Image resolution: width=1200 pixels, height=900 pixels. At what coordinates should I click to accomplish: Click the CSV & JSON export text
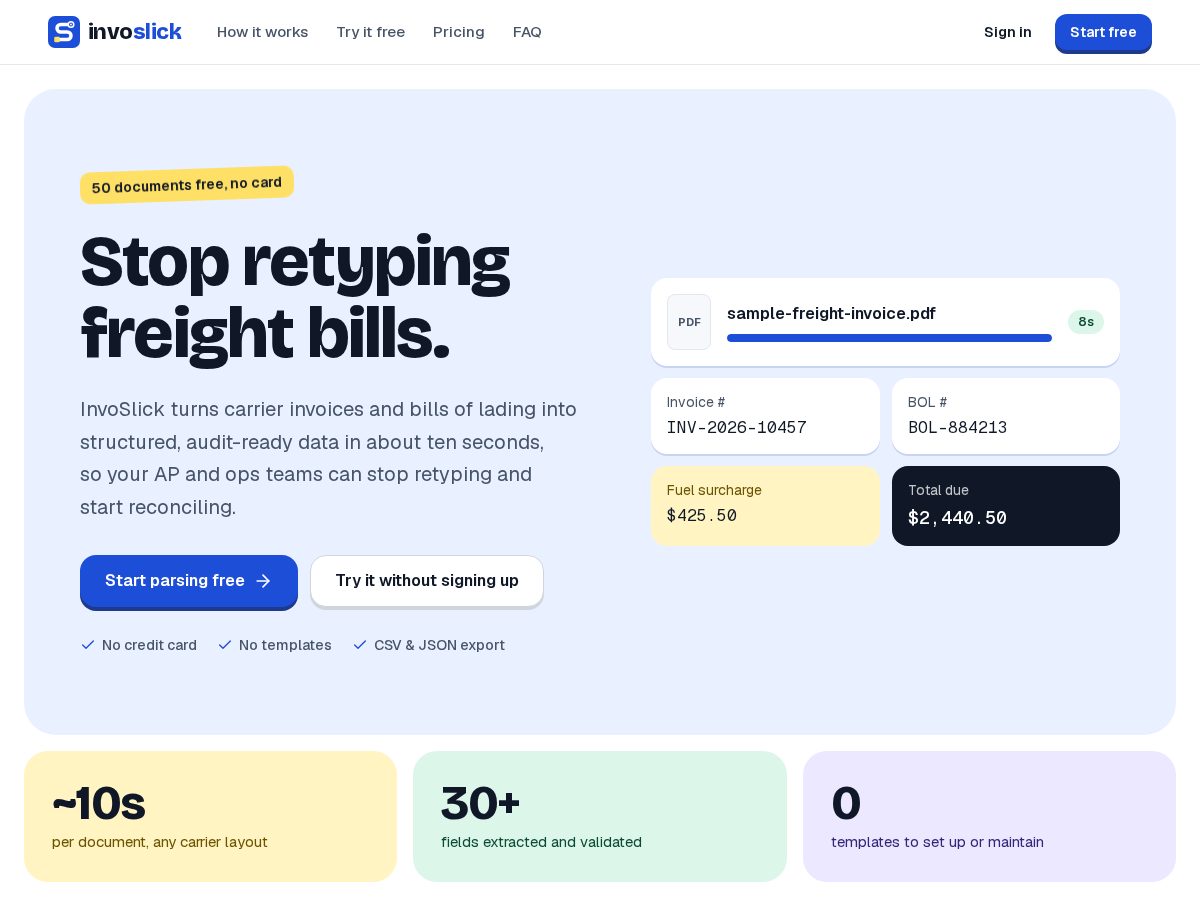click(439, 645)
